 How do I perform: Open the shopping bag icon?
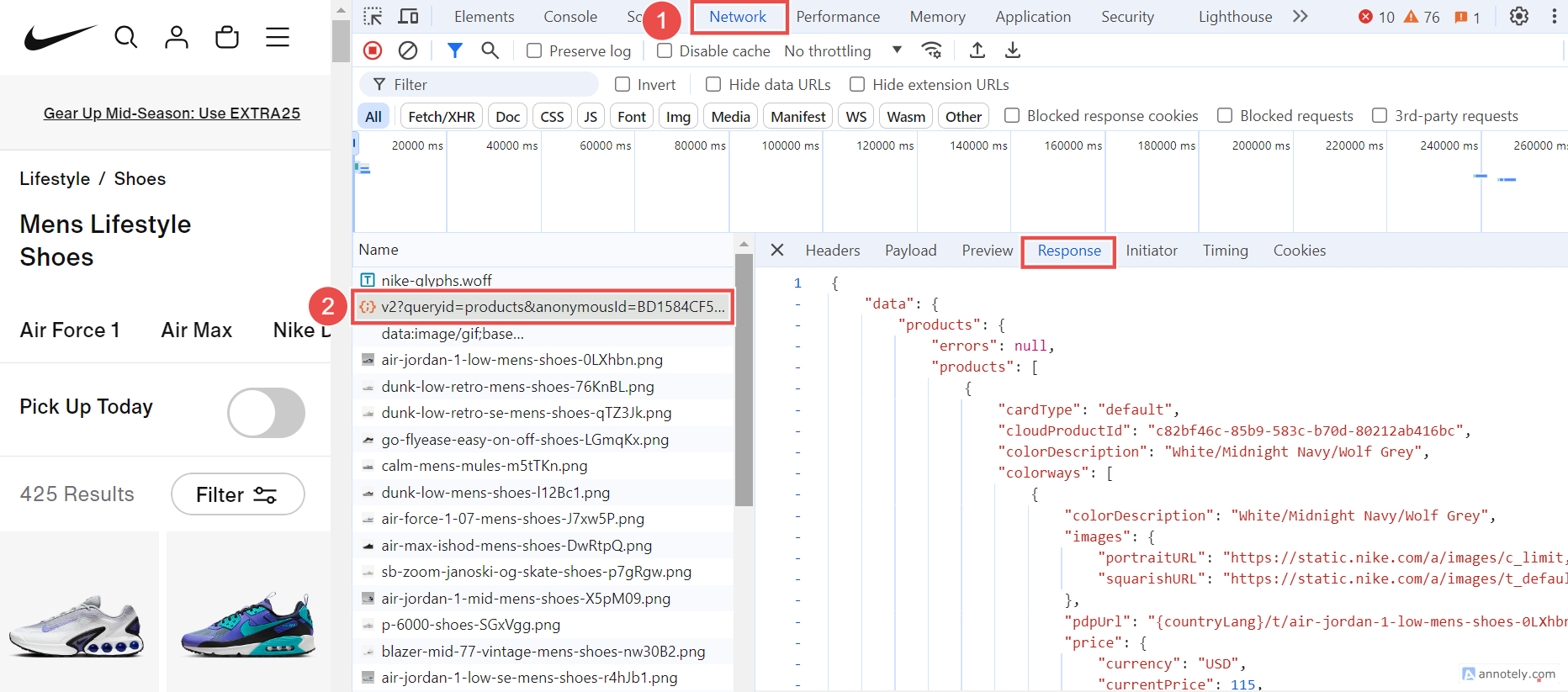227,37
